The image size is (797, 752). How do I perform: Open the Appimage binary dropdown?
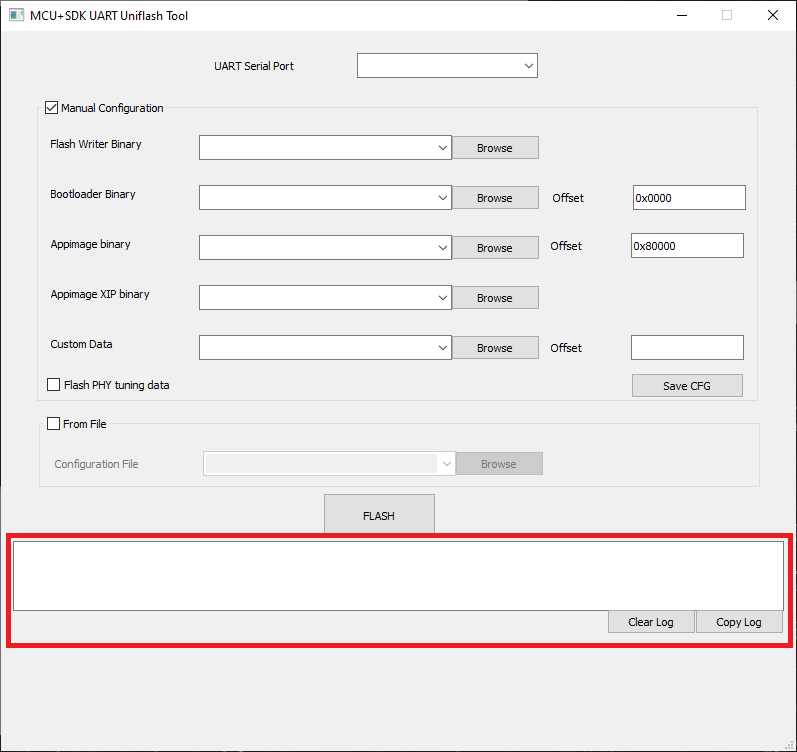[325, 248]
